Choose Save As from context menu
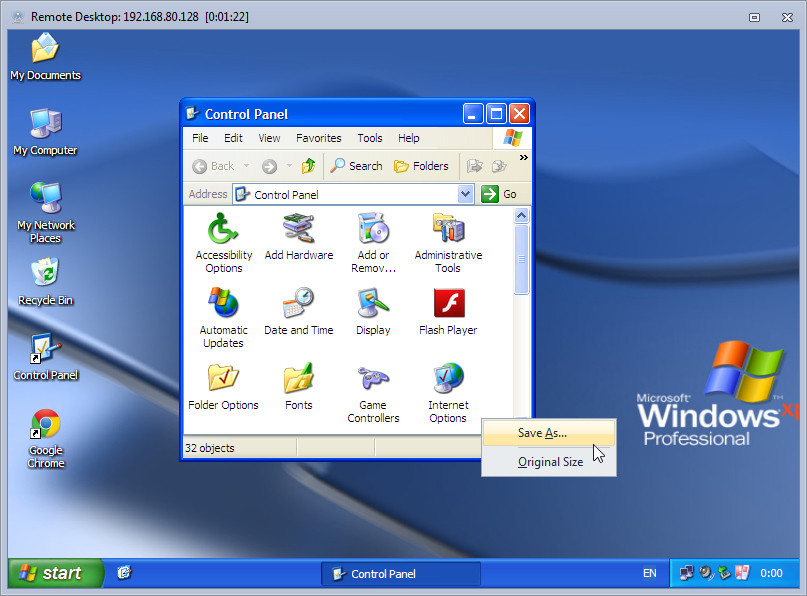 pyautogui.click(x=549, y=433)
